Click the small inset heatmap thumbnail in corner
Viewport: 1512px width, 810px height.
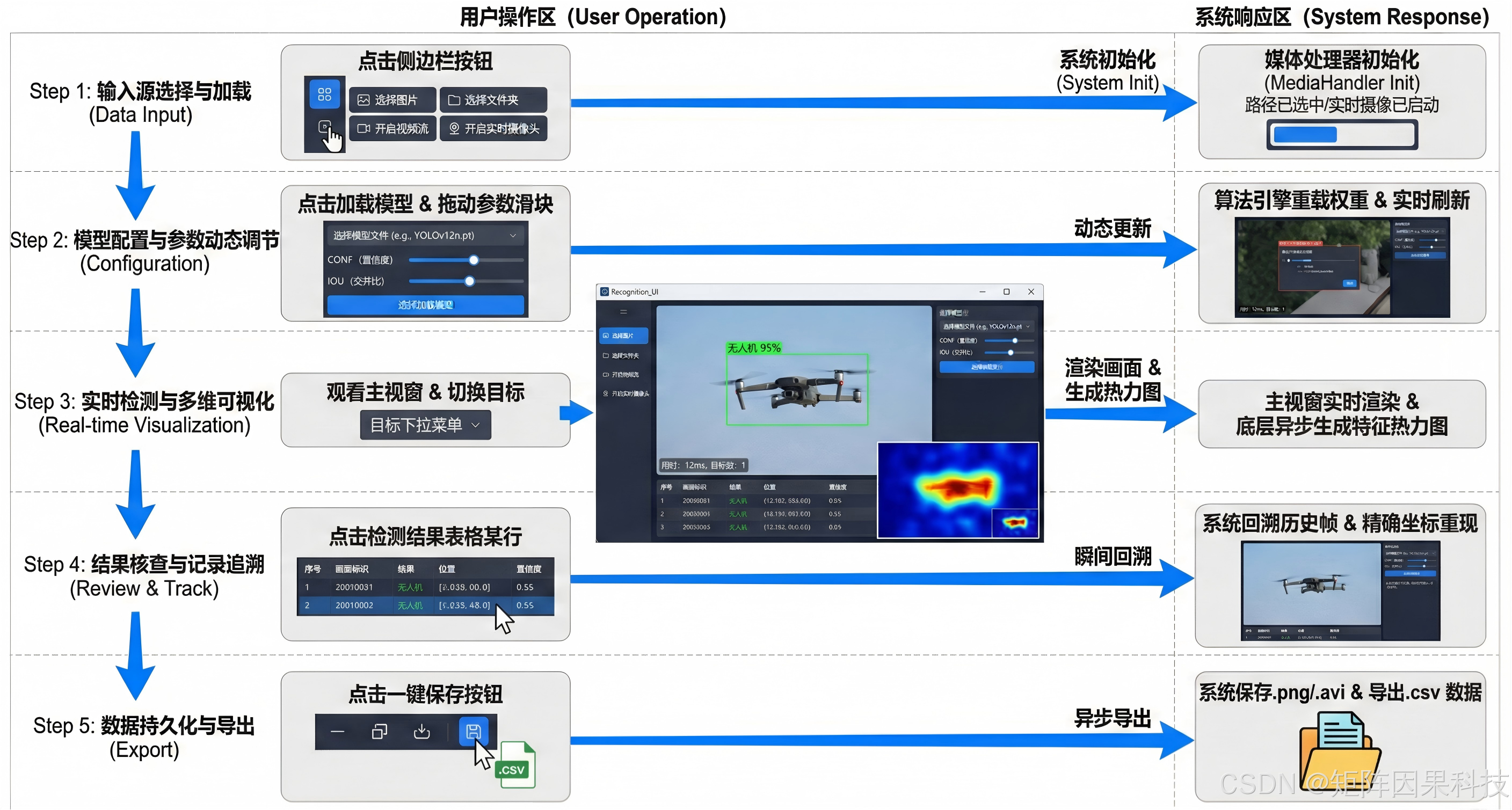click(x=1015, y=522)
